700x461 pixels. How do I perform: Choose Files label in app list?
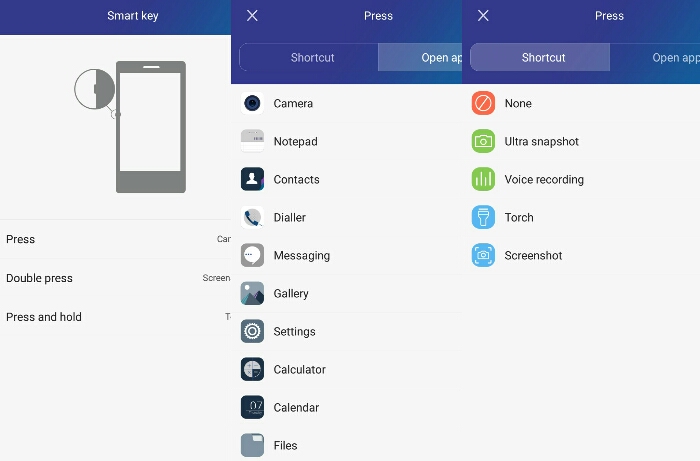point(285,445)
